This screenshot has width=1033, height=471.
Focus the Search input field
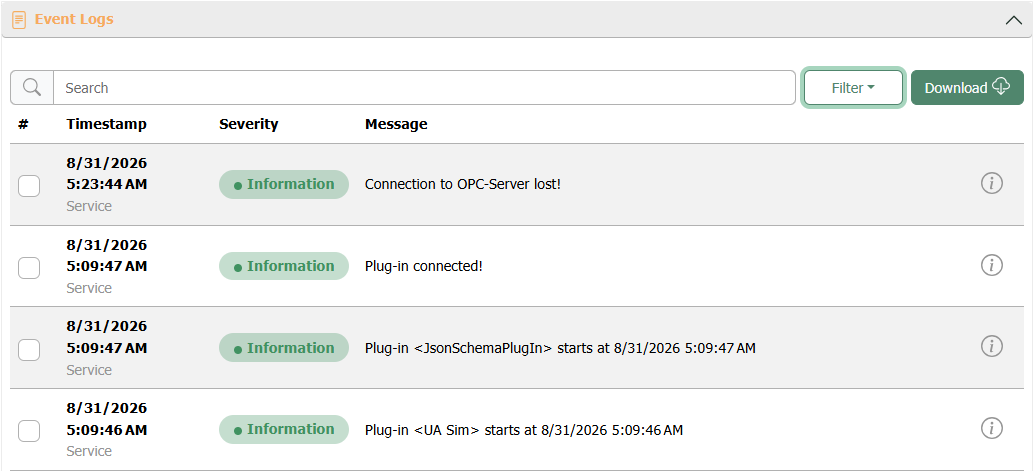(x=424, y=88)
